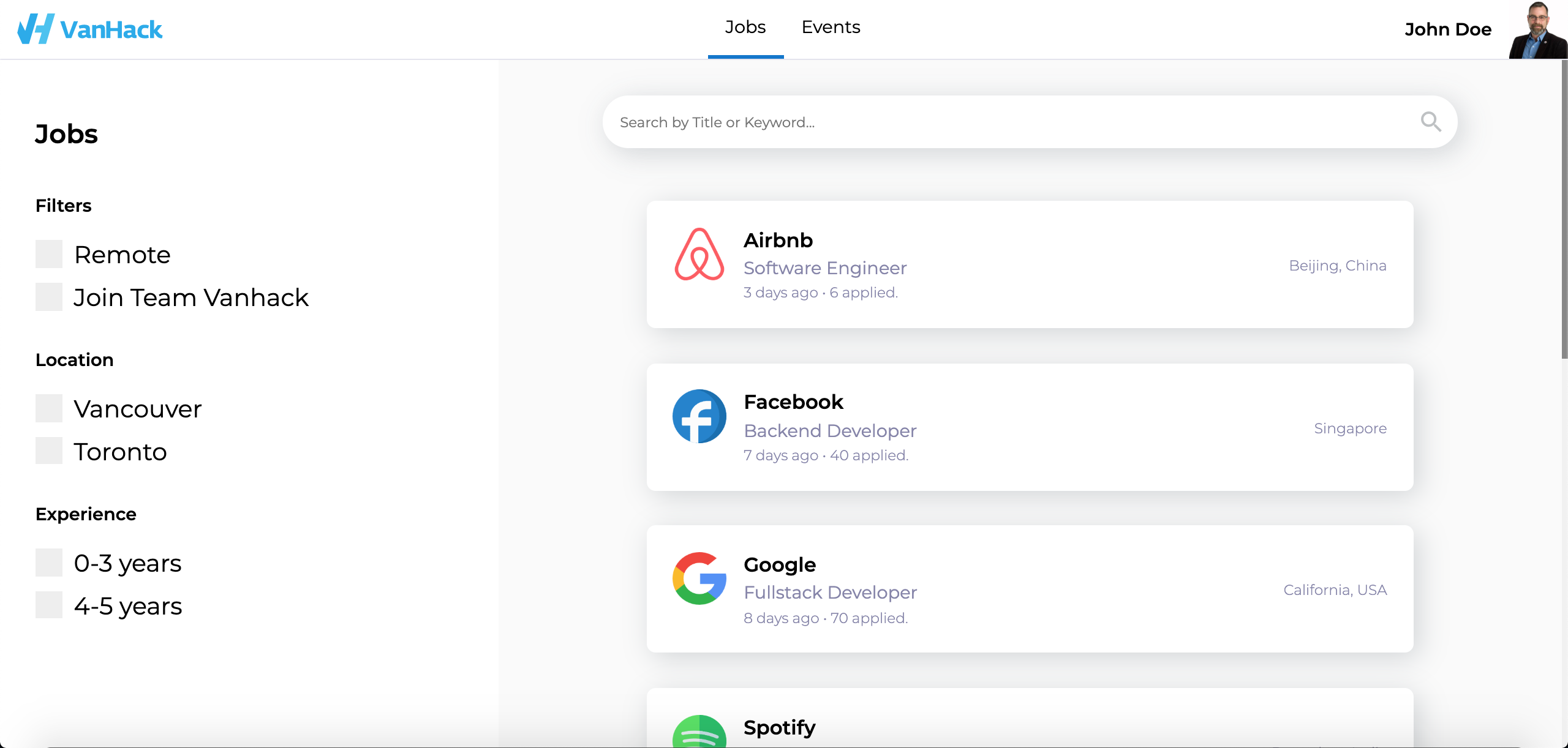Switch to the Jobs tab

745,28
